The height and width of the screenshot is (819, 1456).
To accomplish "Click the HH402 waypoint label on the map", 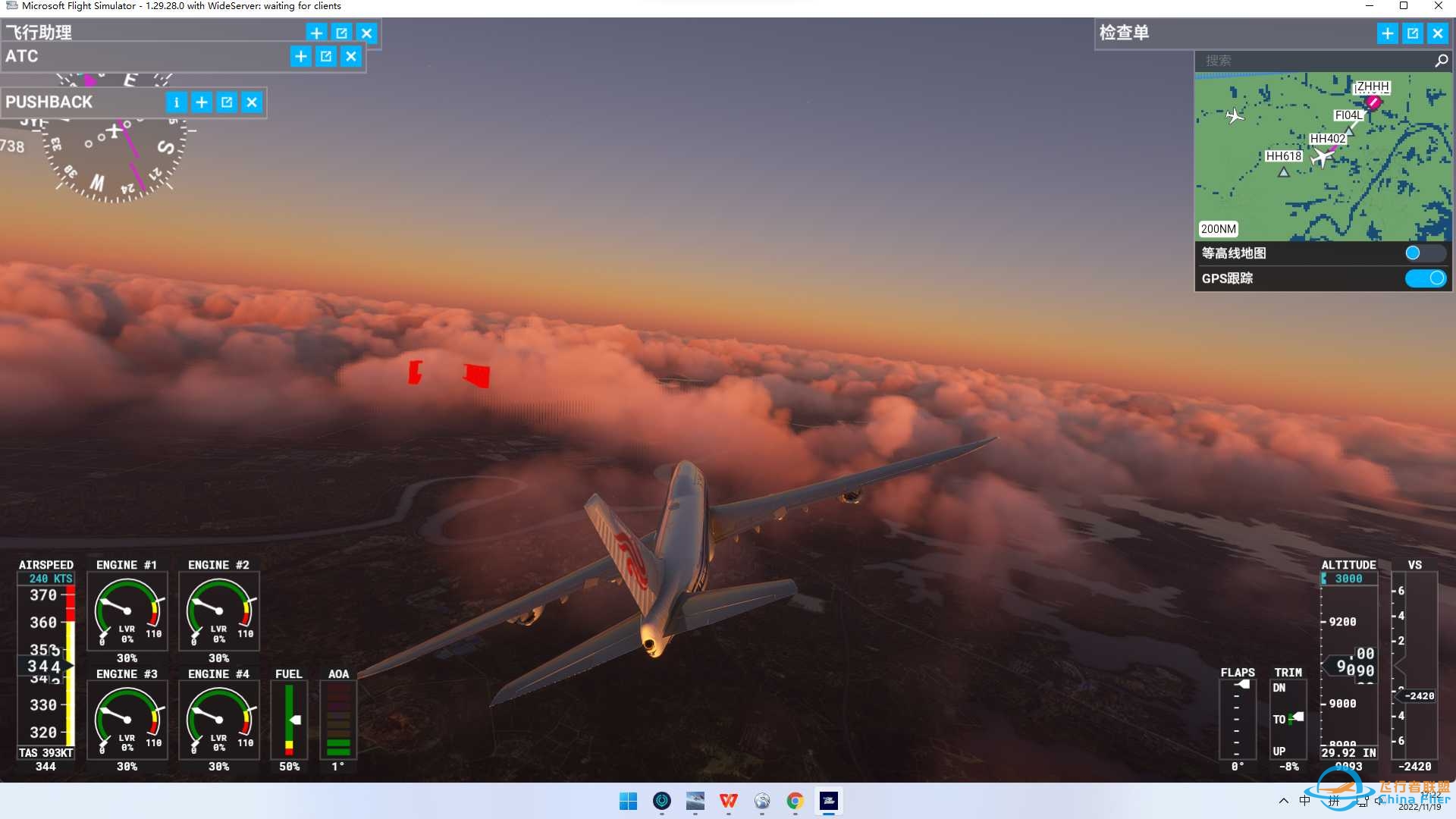I will 1327,139.
